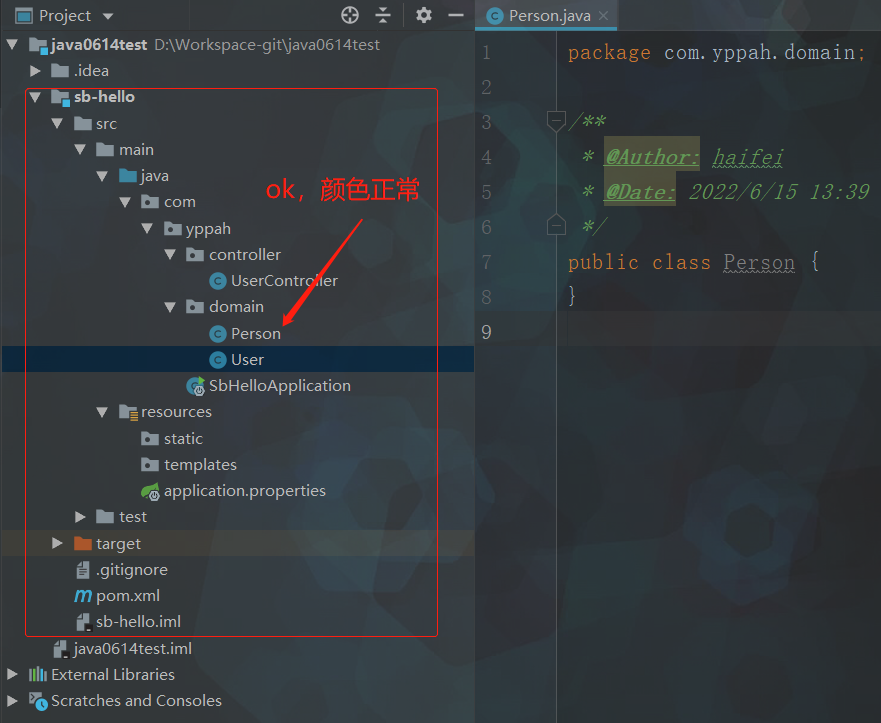
Task: Select the SbHelloApplication class icon
Action: [x=195, y=386]
